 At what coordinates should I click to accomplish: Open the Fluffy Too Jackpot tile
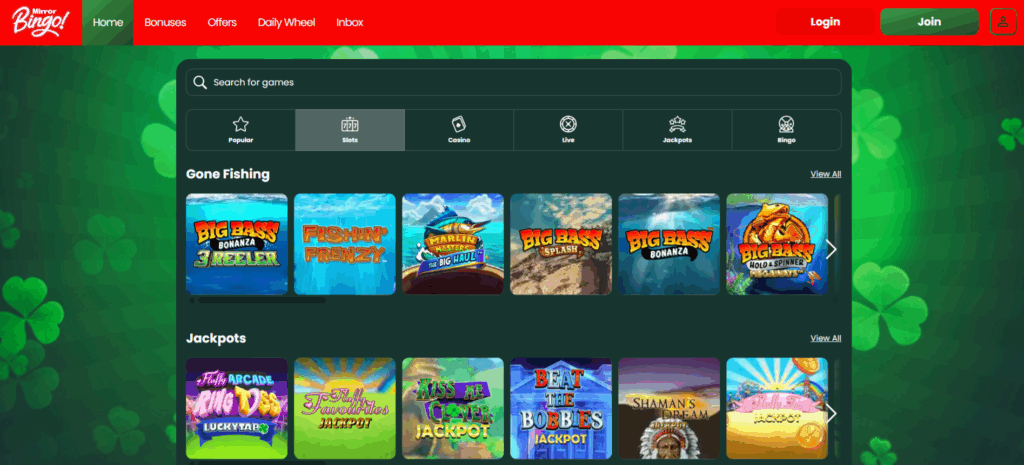[777, 409]
